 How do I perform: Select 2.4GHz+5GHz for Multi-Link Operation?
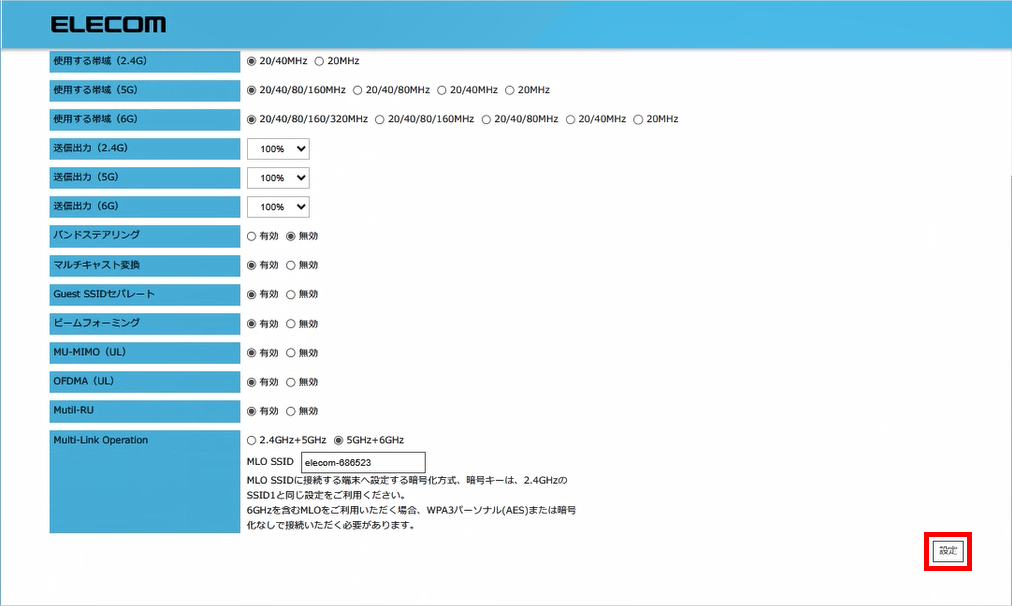[x=252, y=440]
